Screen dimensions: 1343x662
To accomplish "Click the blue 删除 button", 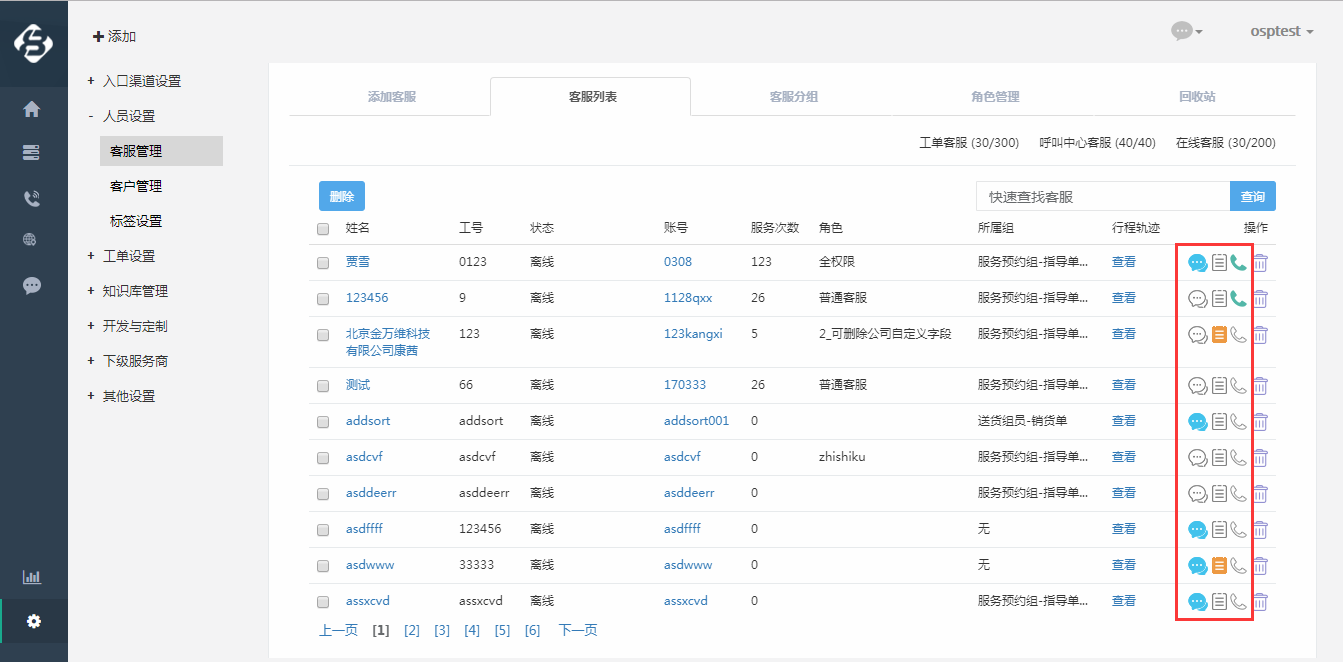I will (342, 196).
